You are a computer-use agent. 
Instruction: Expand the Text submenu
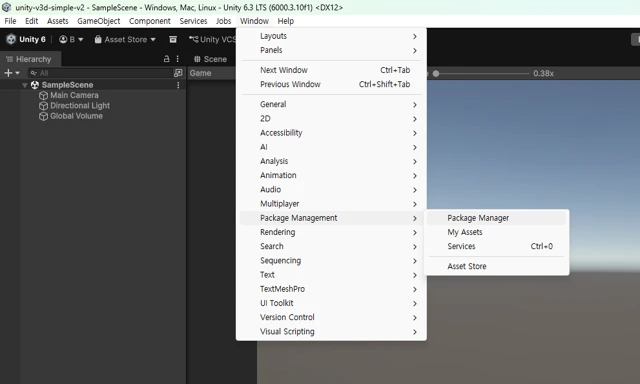click(x=331, y=275)
